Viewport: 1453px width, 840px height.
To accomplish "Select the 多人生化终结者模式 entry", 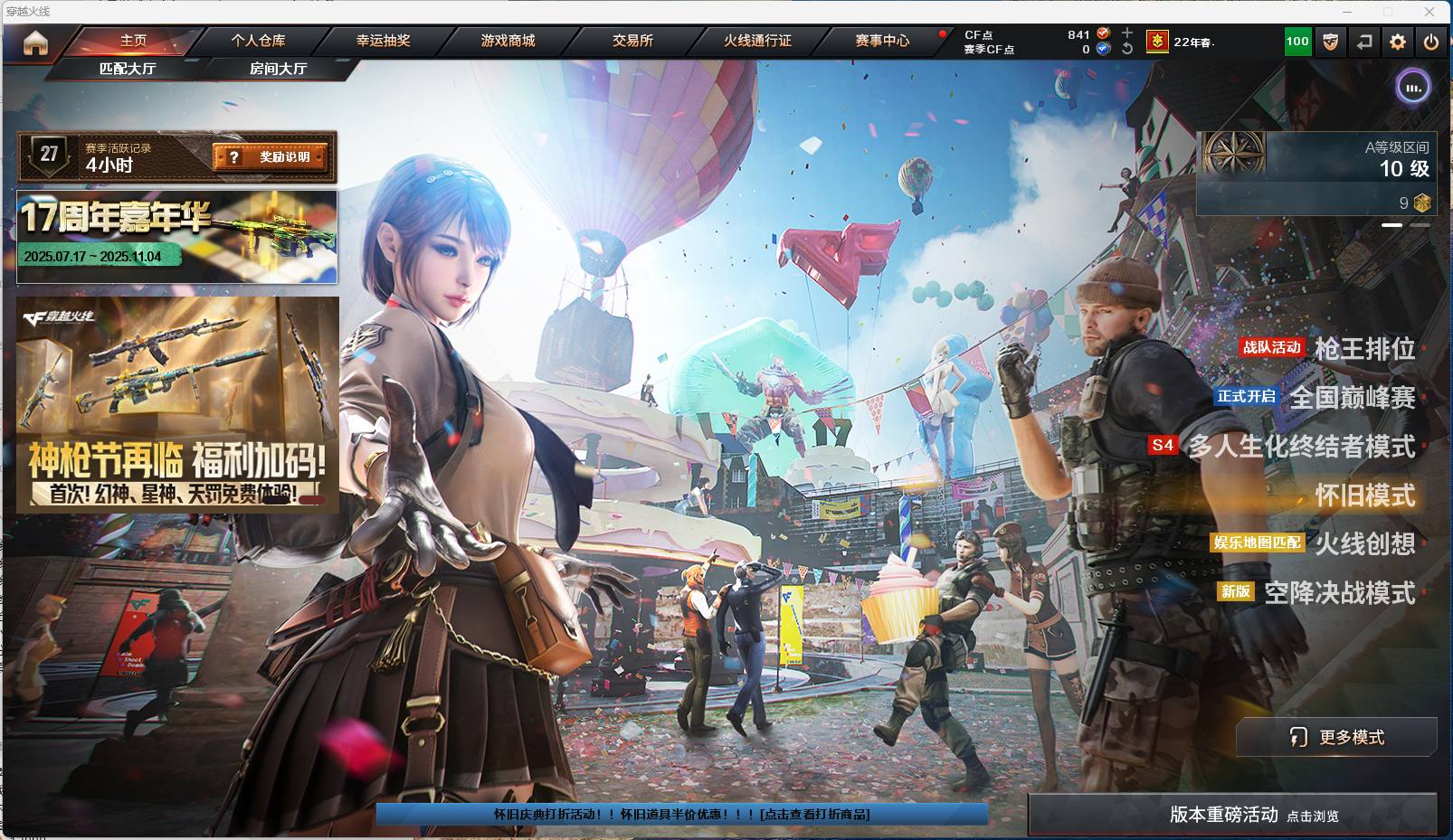I will coord(1301,446).
